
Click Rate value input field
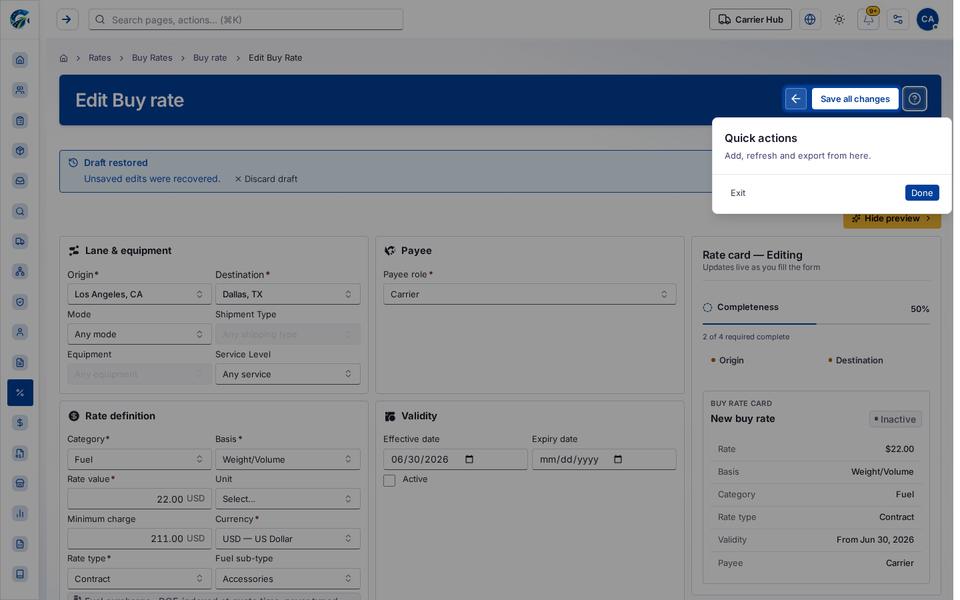(139, 499)
